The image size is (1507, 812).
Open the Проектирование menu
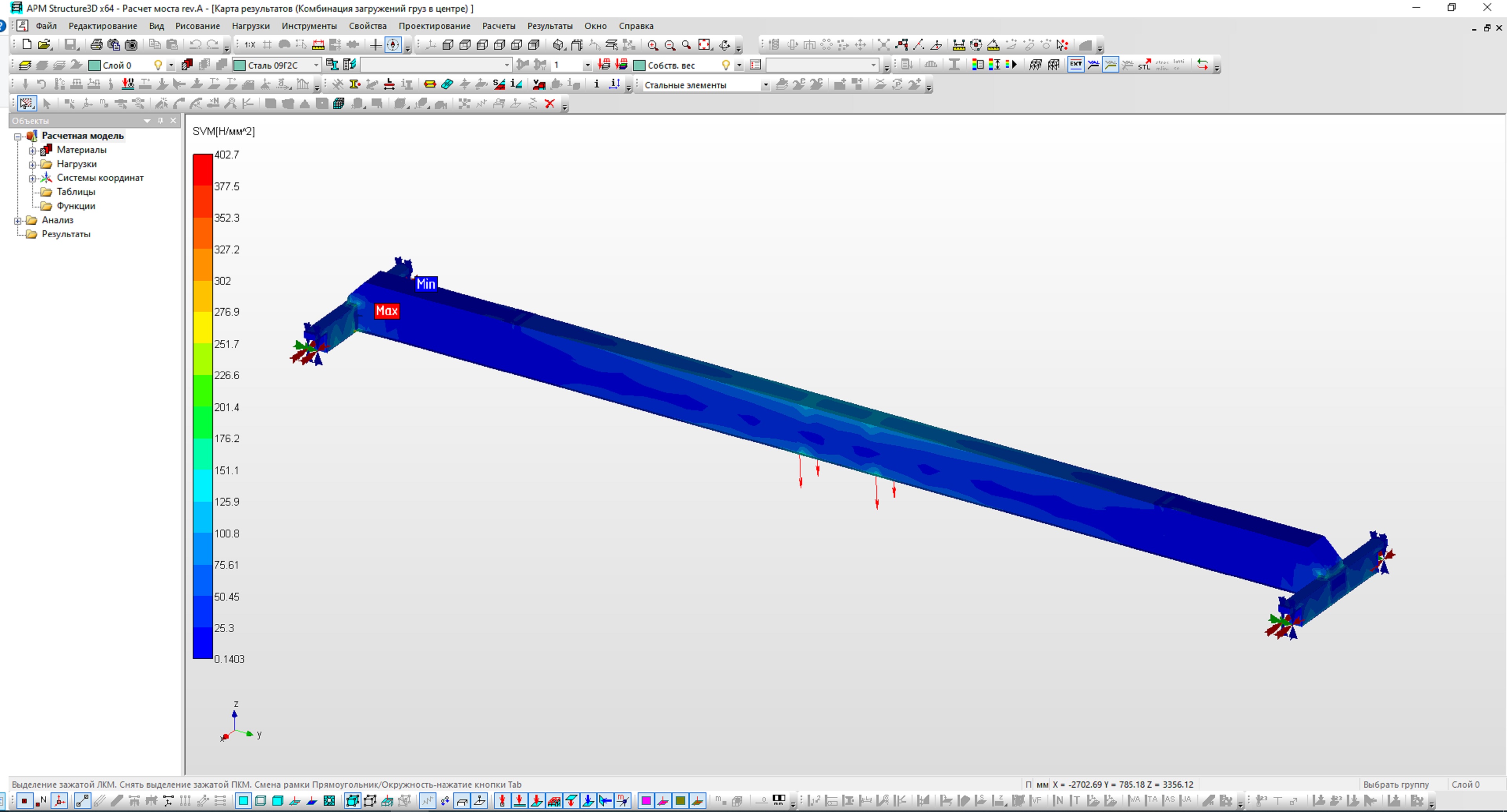click(x=434, y=26)
